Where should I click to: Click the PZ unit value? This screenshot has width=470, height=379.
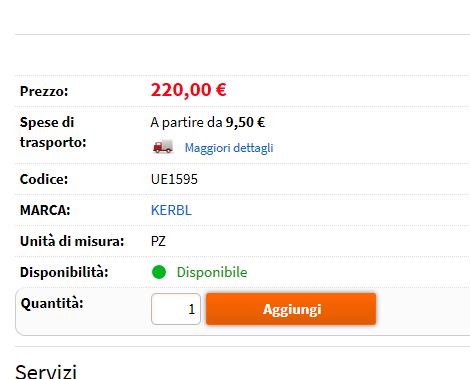[x=158, y=241]
